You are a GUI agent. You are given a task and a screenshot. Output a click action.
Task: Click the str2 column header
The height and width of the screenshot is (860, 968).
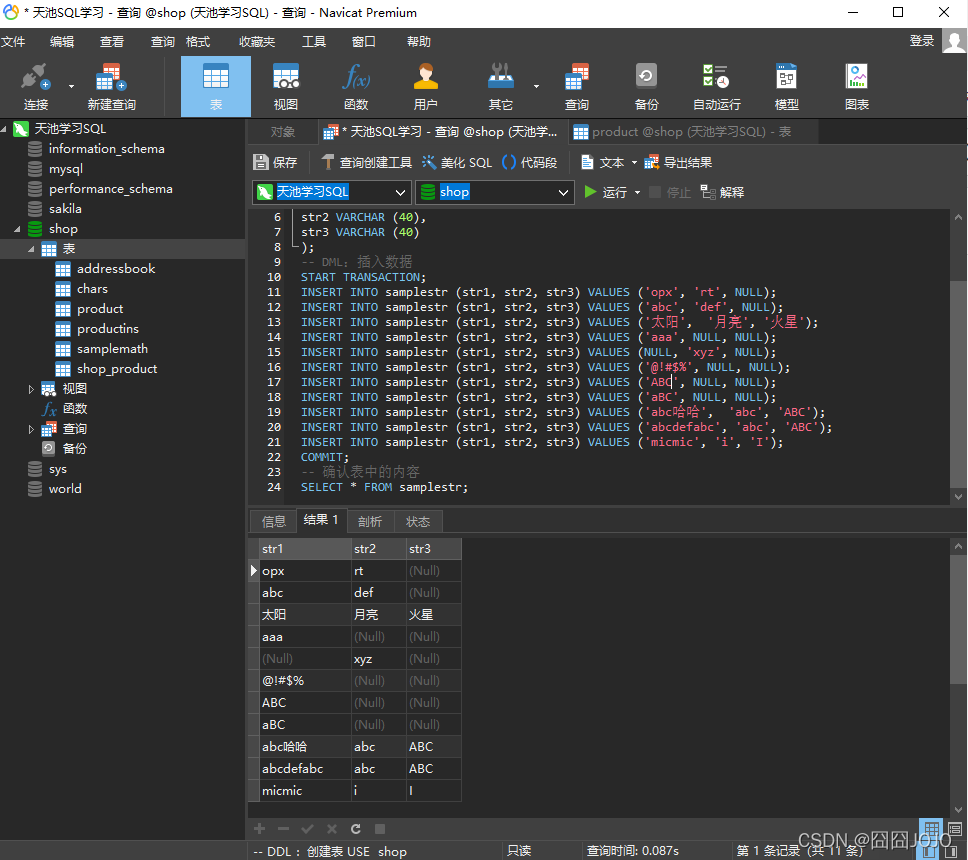point(378,549)
